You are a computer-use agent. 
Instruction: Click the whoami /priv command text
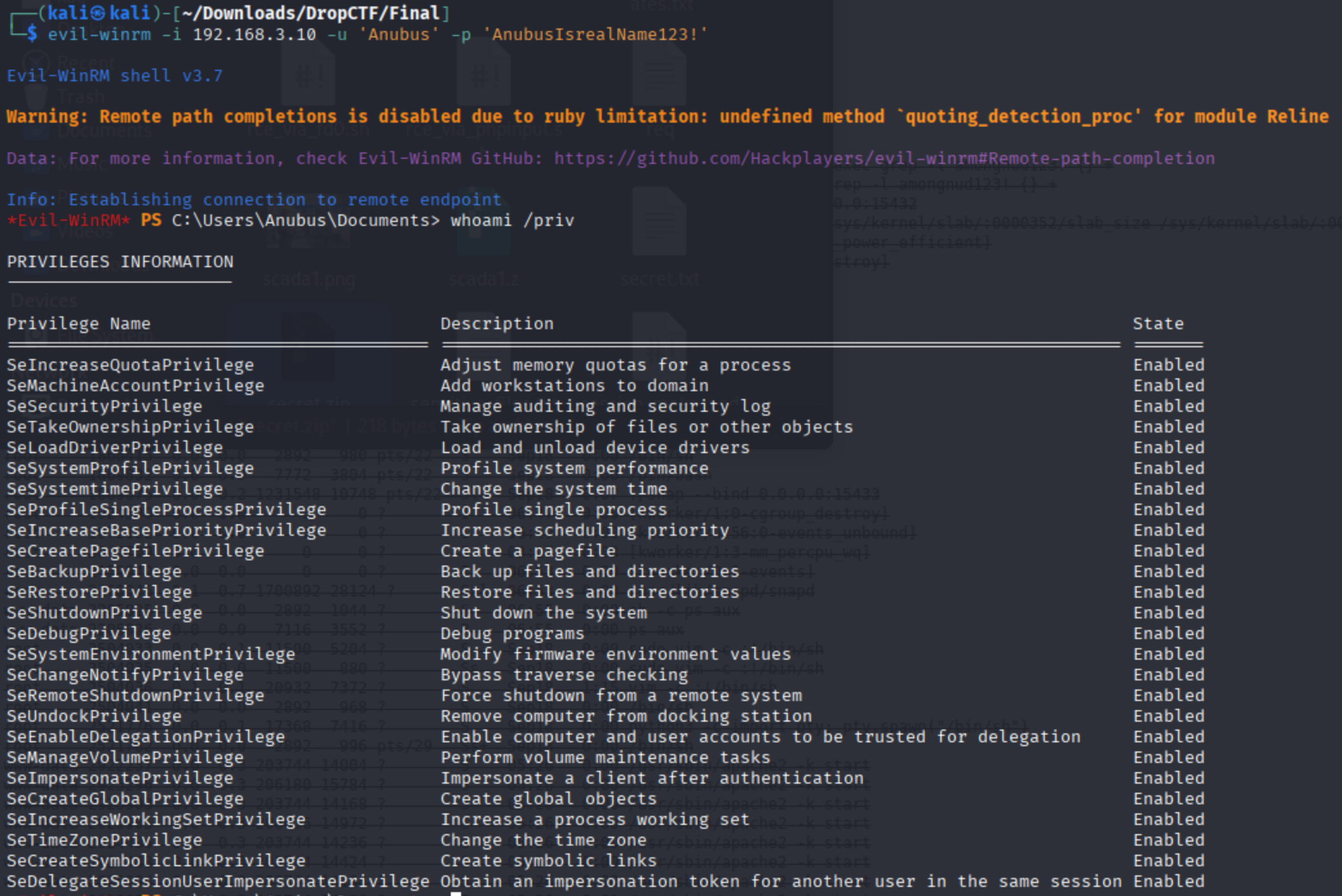point(512,221)
